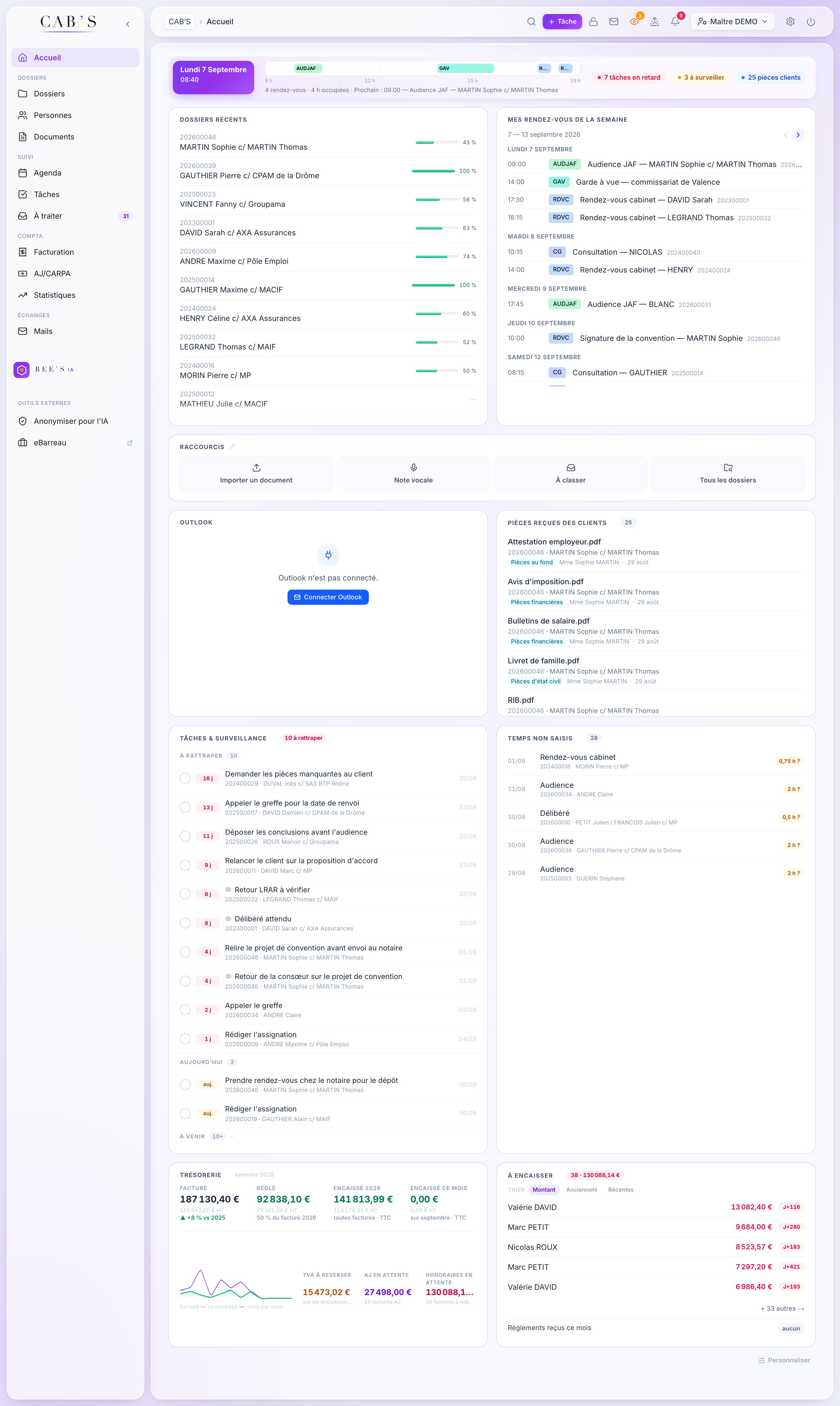The height and width of the screenshot is (1406, 840).
Task: Click the '7 tâches en retard' pill
Action: click(629, 78)
